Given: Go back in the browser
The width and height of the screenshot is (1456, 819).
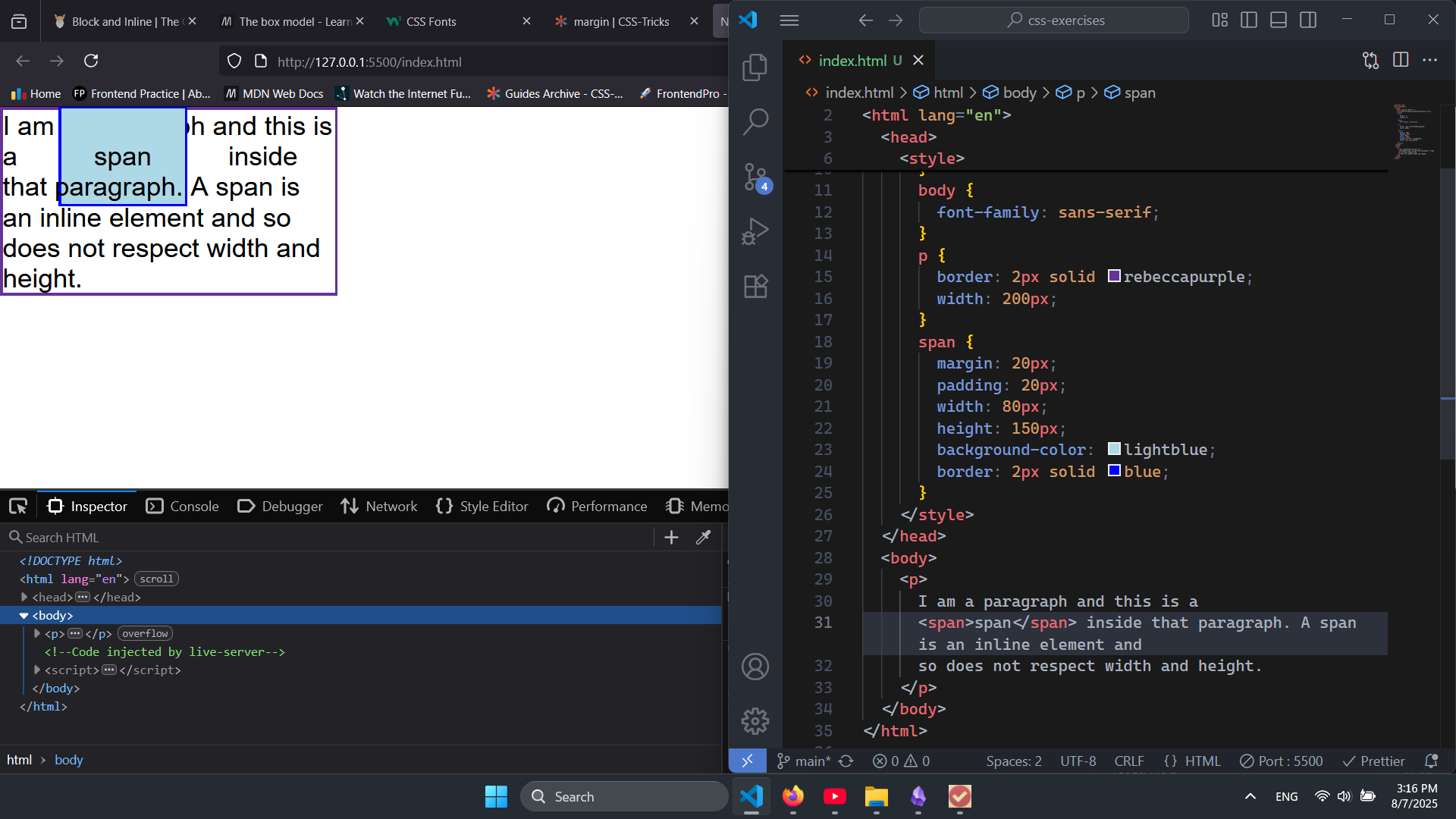Looking at the screenshot, I should [x=23, y=61].
